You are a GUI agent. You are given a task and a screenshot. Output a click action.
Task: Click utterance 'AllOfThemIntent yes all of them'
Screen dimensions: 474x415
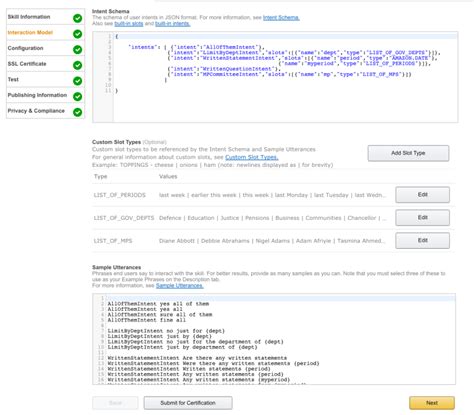158,304
